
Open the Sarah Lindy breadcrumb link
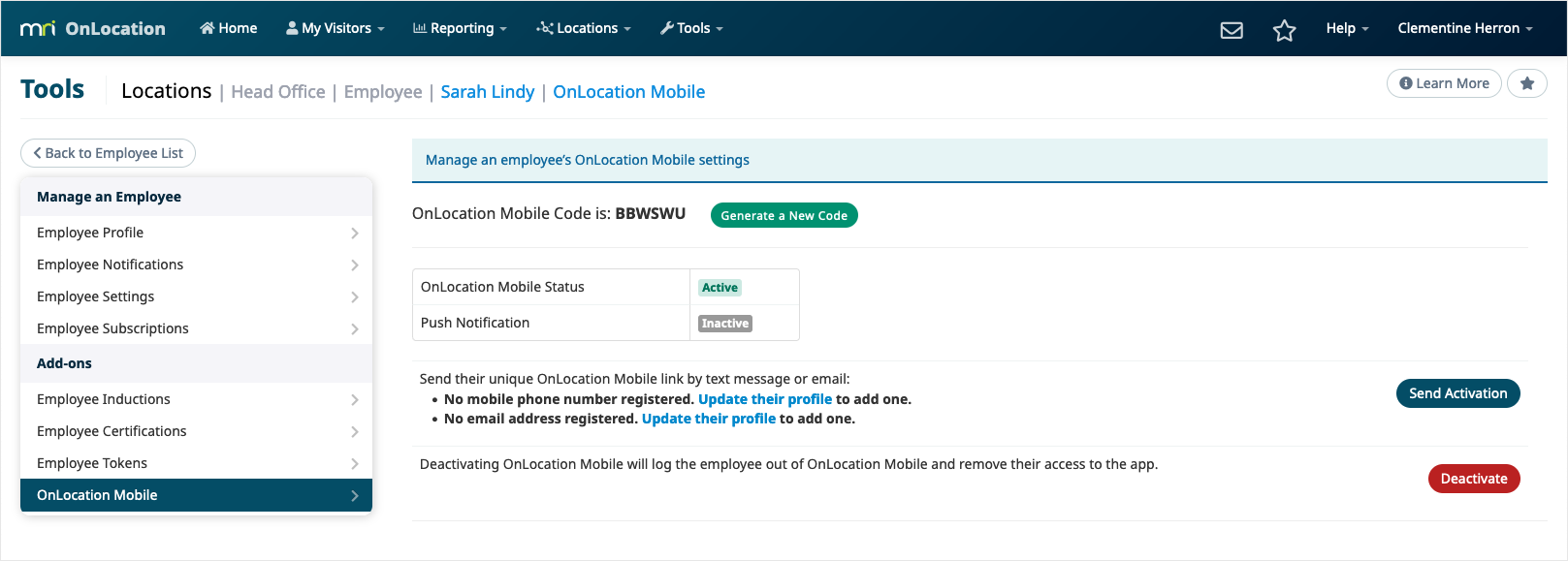coord(488,92)
